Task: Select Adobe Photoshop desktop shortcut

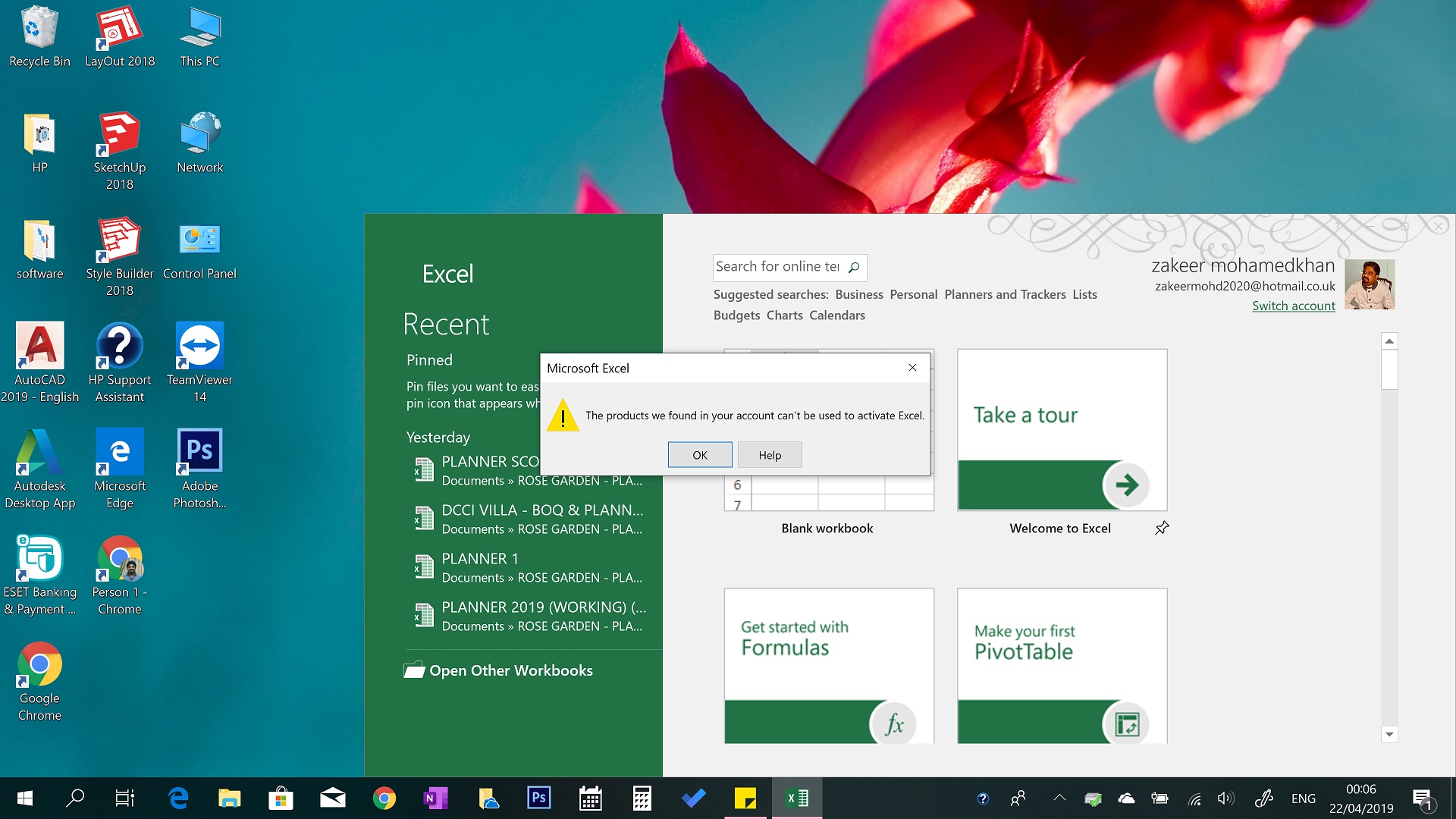Action: (x=200, y=469)
